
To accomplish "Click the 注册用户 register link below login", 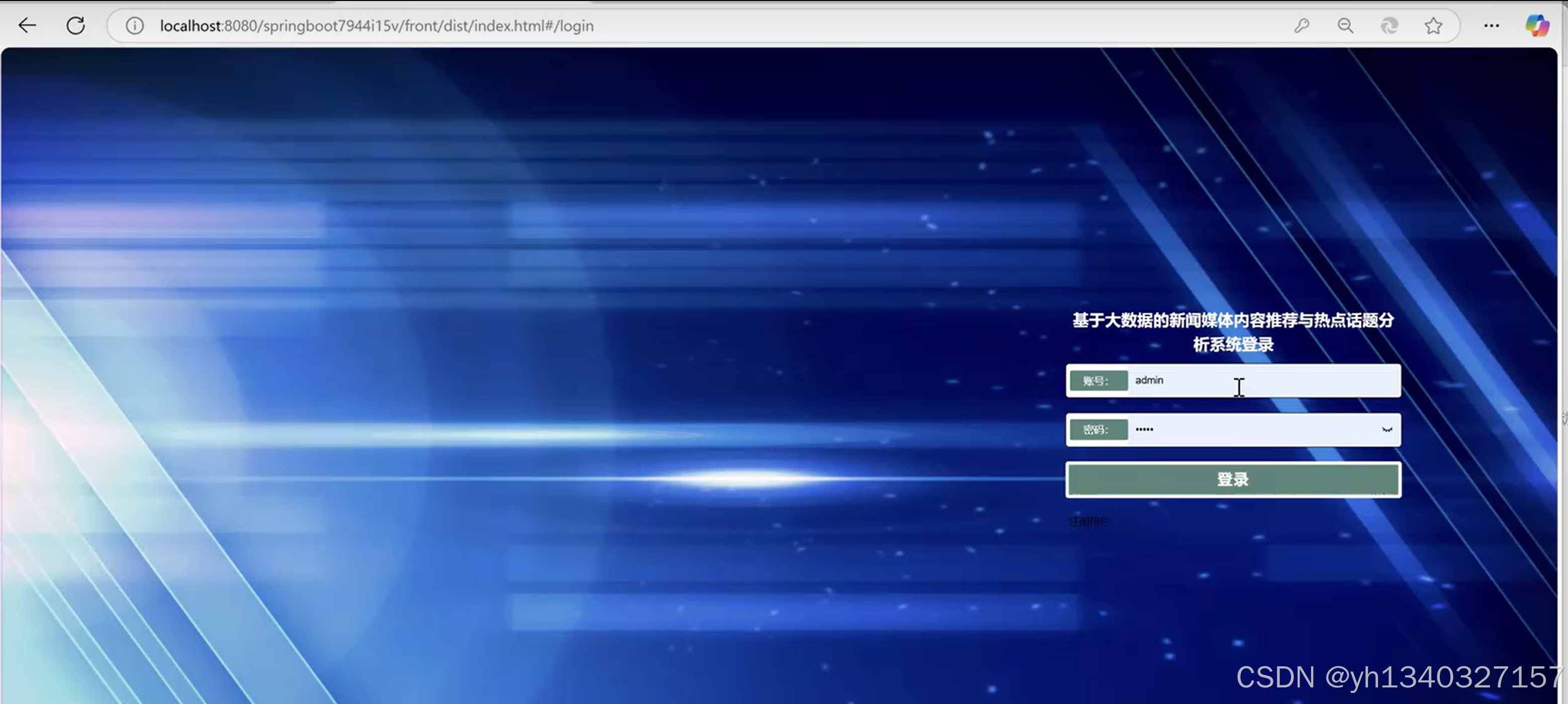I will pyautogui.click(x=1088, y=522).
